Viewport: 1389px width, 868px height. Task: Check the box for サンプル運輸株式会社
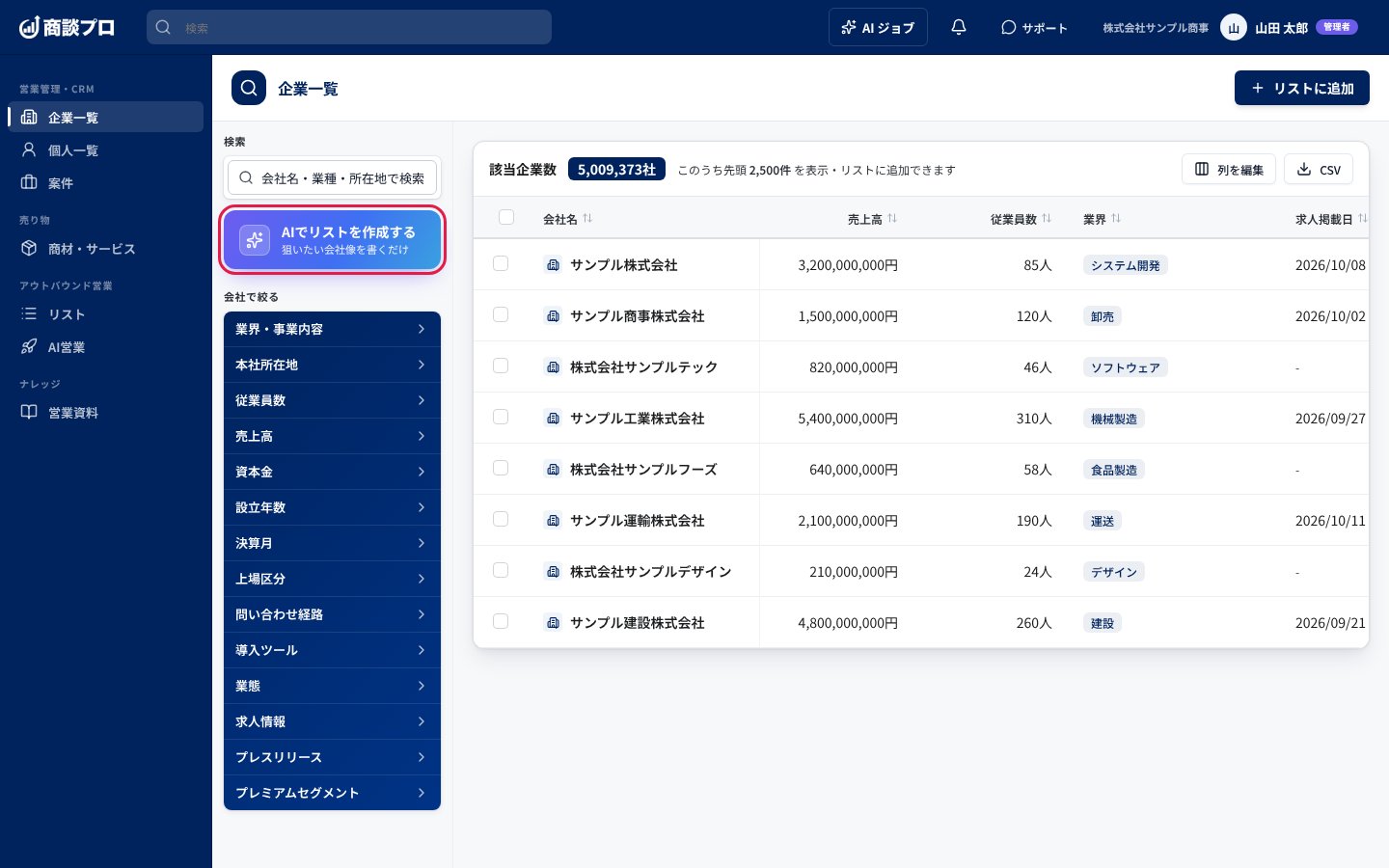coord(501,519)
